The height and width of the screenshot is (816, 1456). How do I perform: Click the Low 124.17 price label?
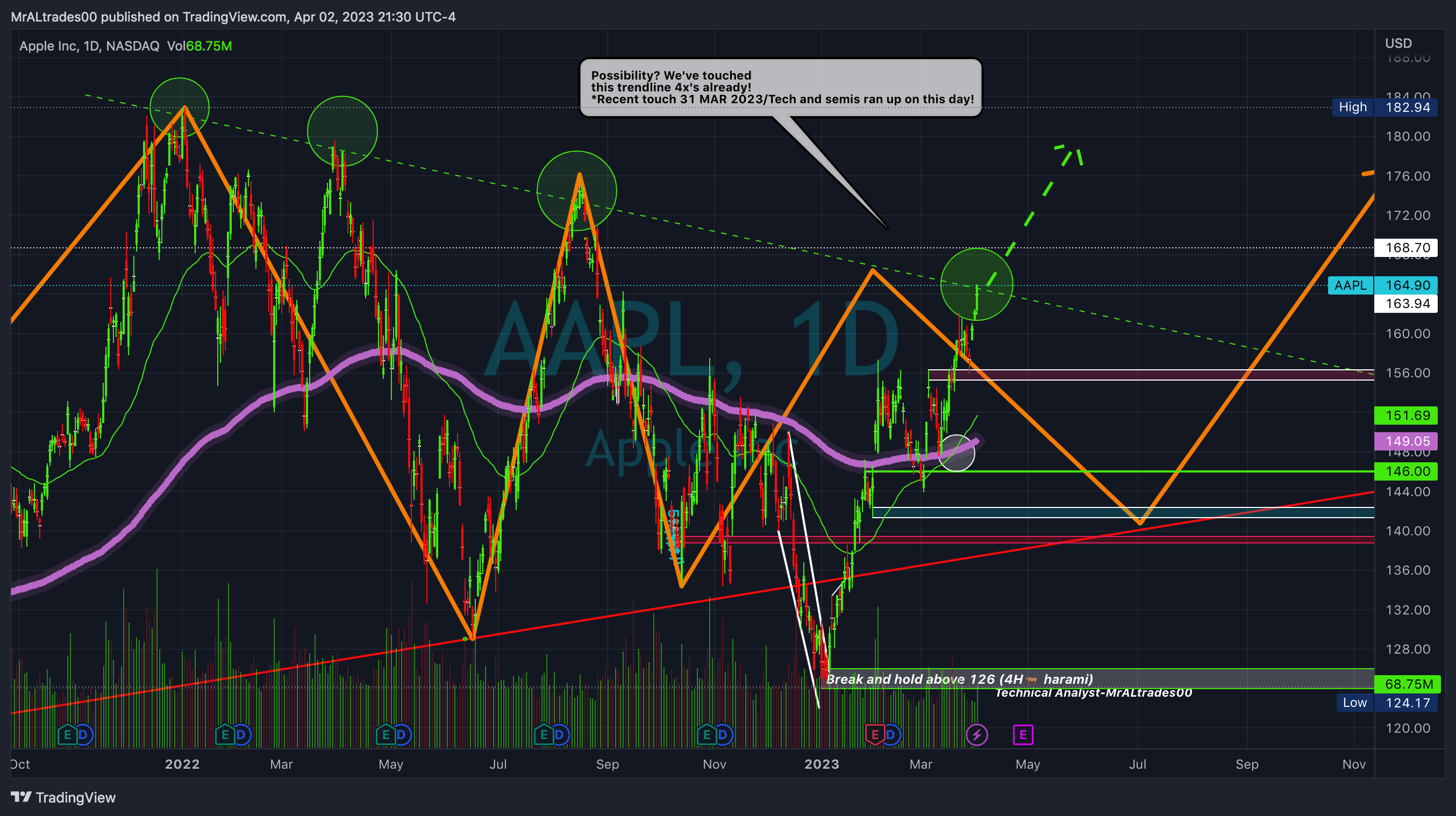1387,703
